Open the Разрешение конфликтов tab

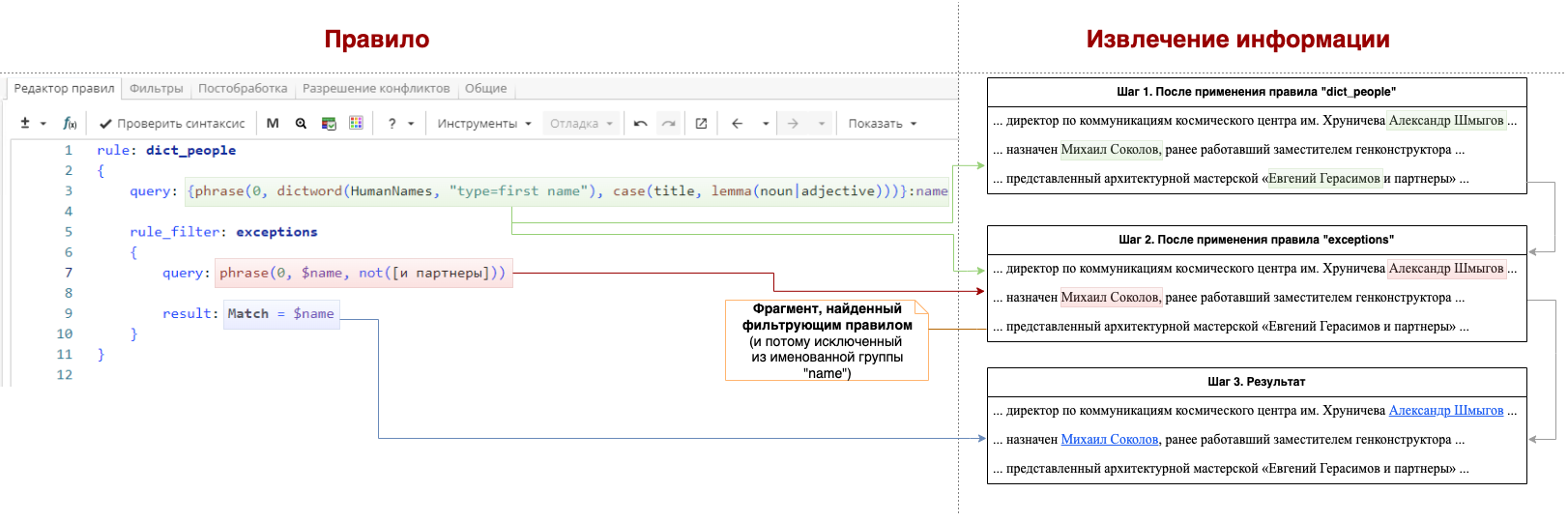pyautogui.click(x=376, y=88)
